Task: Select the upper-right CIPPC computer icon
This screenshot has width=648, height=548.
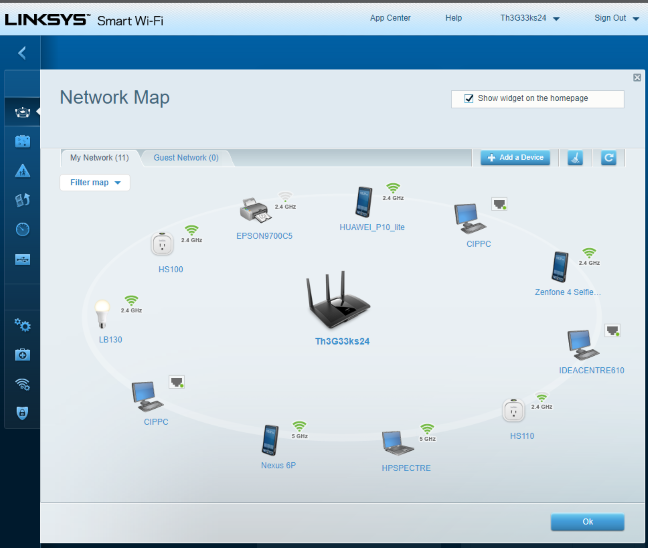Action: (x=470, y=219)
